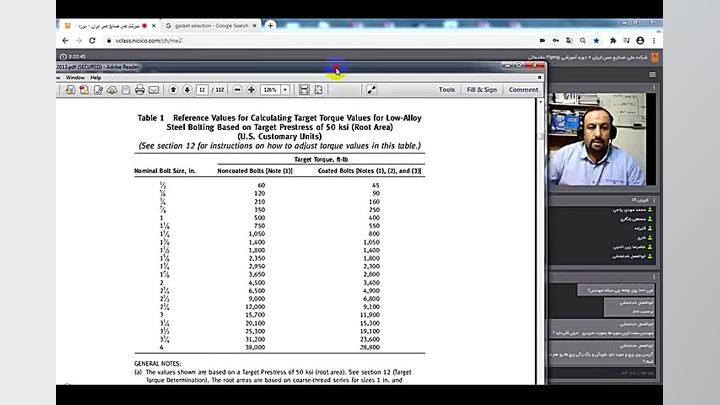Screen dimensions: 720x405
Task: Click the read mode expand icon
Action: coord(371,90)
